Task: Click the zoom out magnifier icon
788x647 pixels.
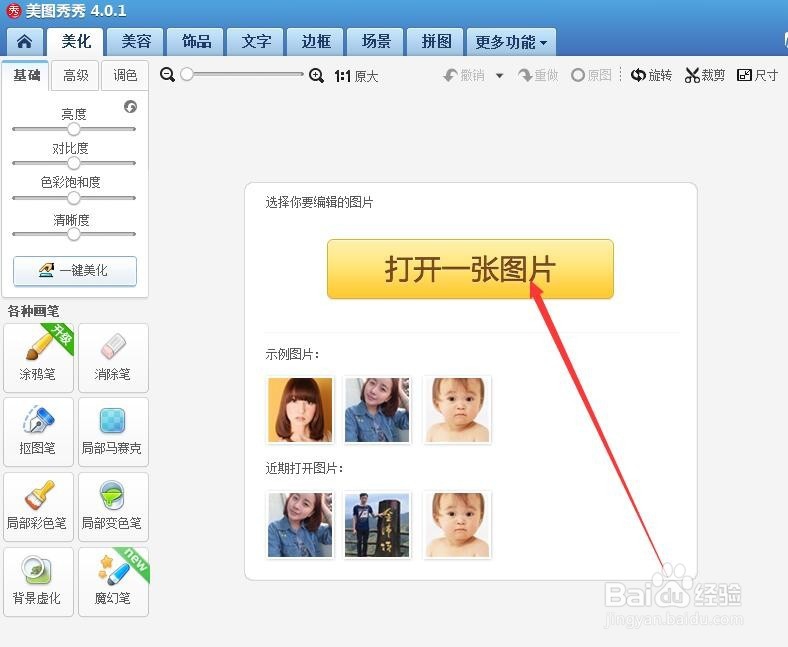Action: [167, 75]
